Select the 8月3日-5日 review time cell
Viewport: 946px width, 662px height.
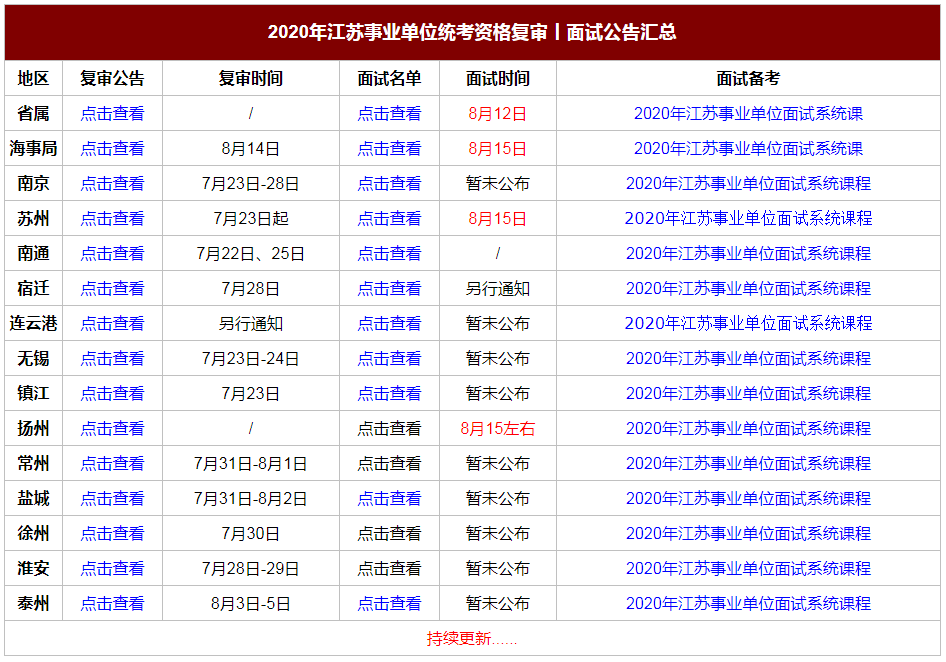250,603
